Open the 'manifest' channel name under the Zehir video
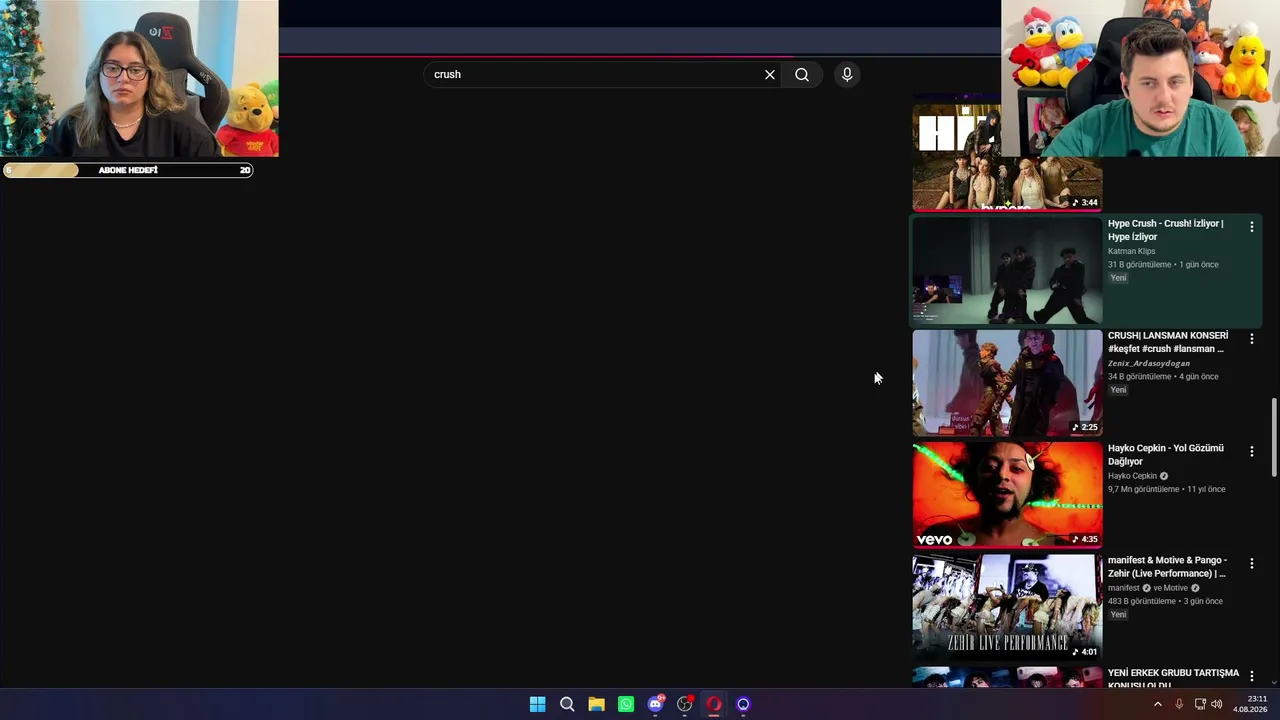Screen dimensions: 1280x720 click(1124, 588)
